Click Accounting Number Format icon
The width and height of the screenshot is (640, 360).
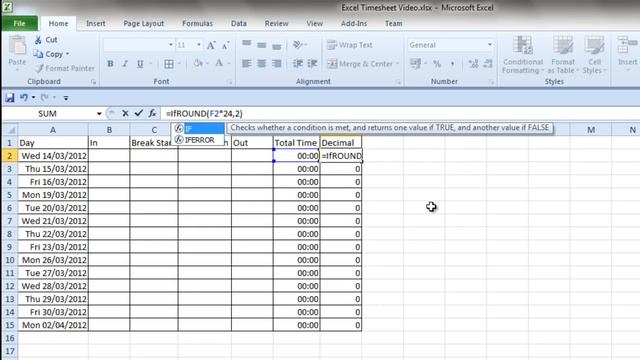[415, 63]
